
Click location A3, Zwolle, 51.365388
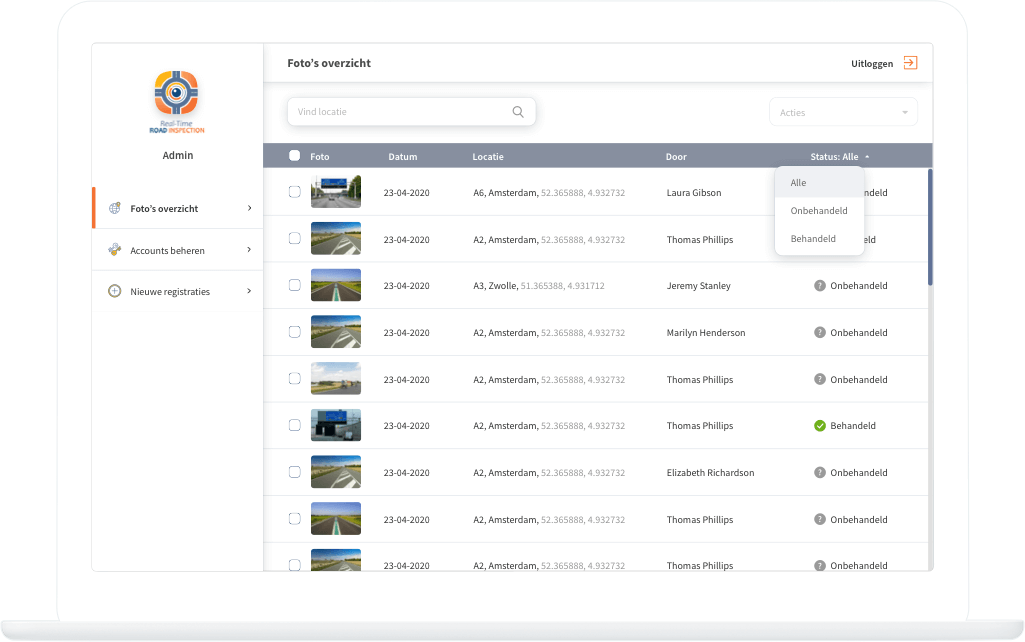(x=539, y=286)
